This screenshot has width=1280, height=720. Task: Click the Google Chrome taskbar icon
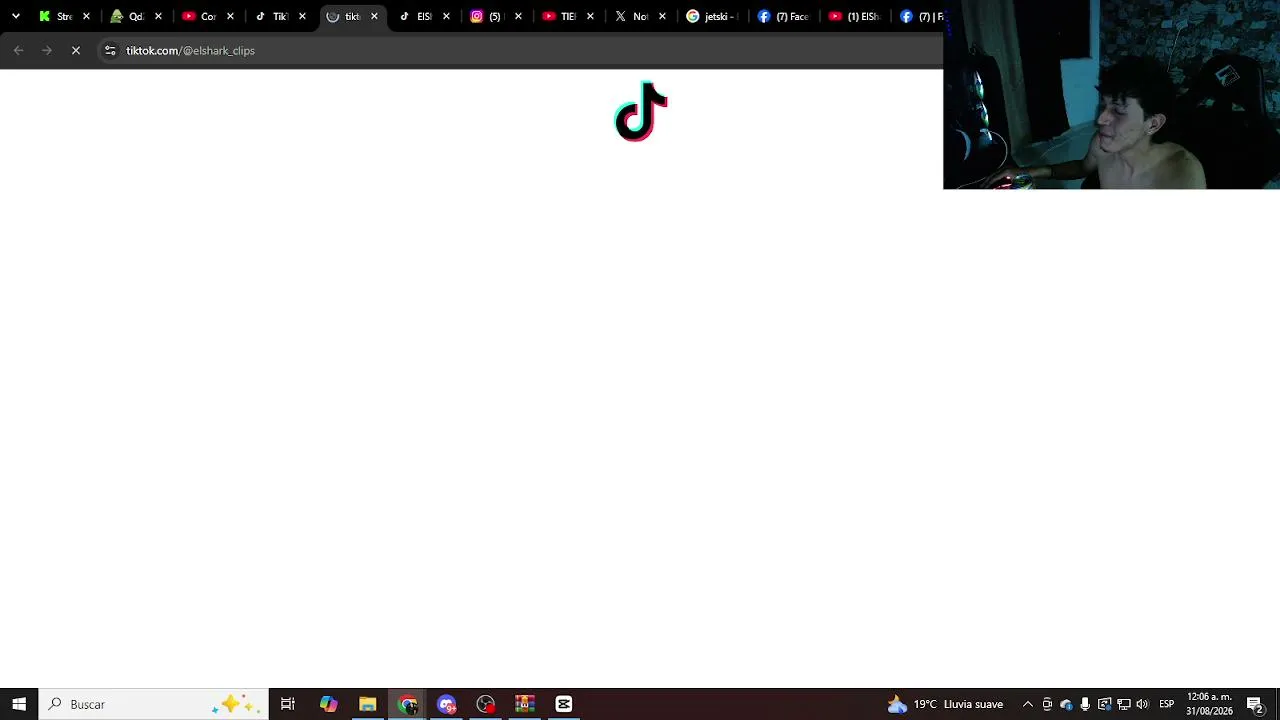pos(407,704)
